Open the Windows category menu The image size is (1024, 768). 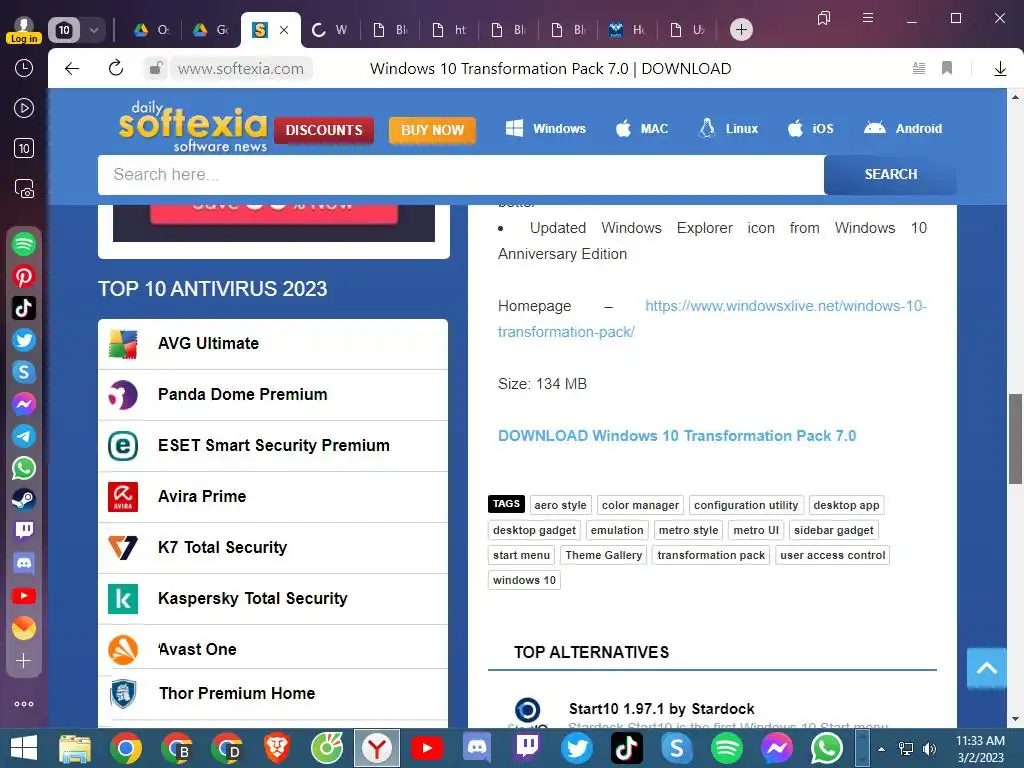[546, 129]
